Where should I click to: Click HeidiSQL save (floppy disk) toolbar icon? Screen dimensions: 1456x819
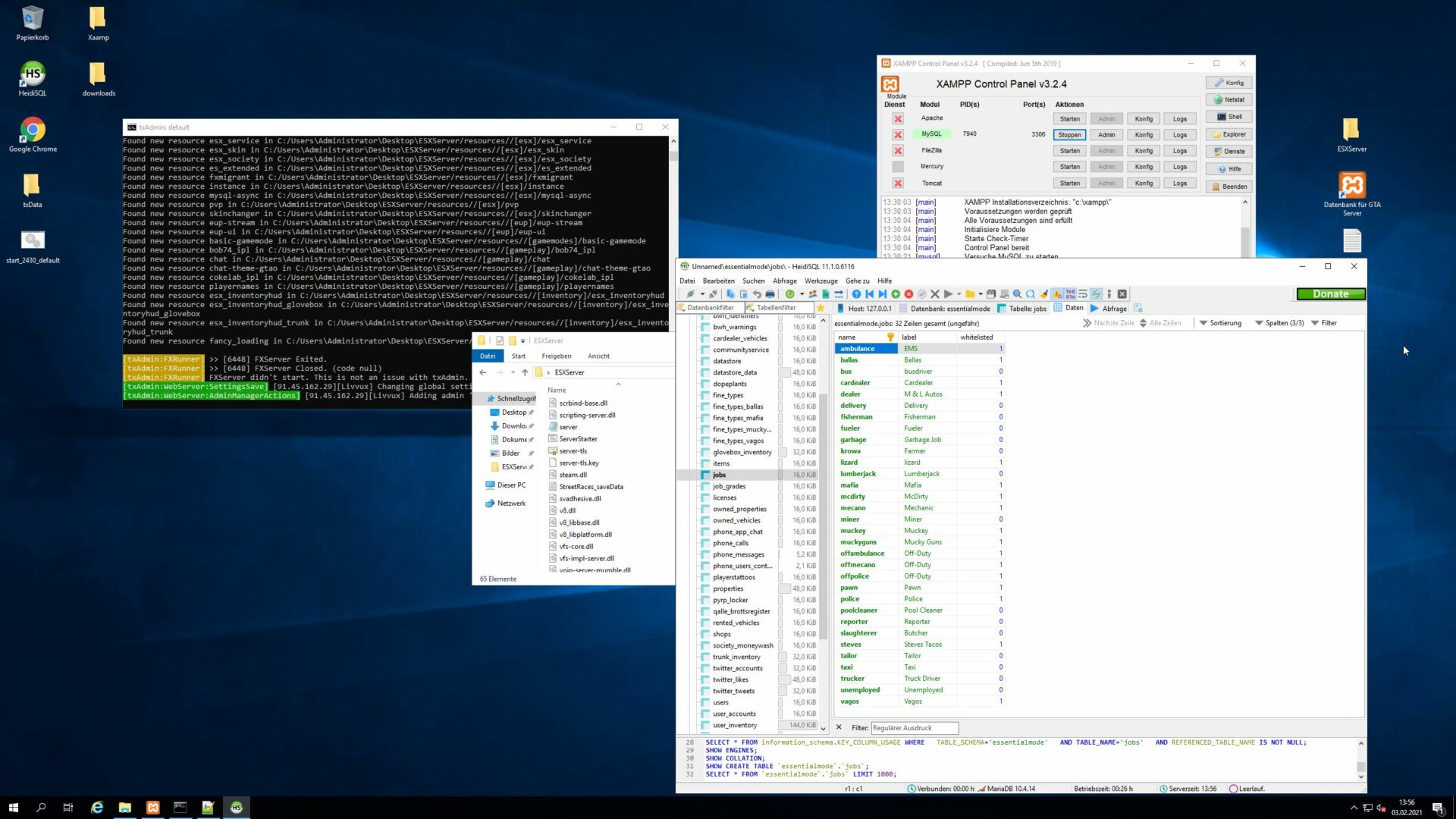[990, 294]
